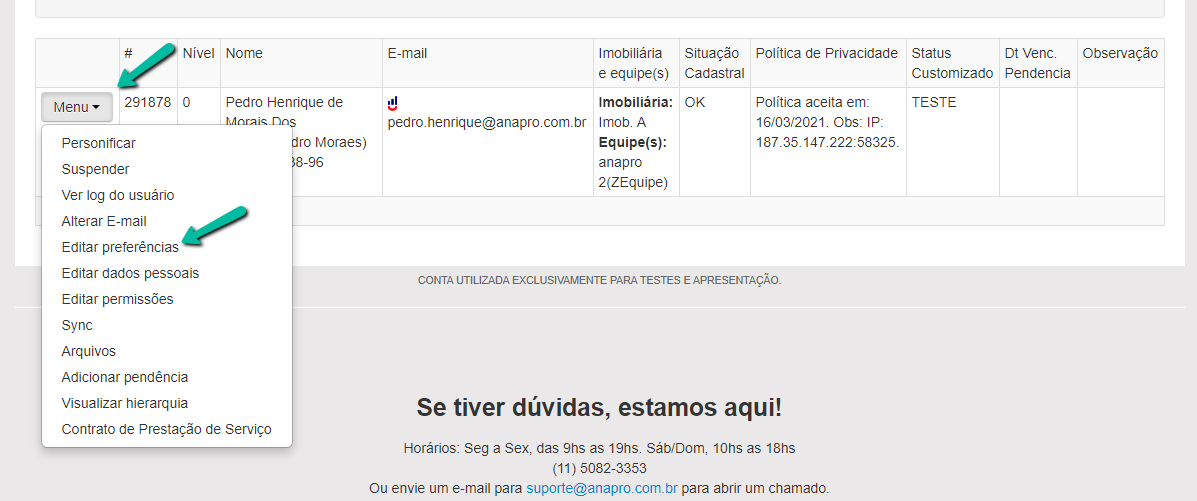
Task: Open Editar permissões from the menu
Action: click(x=117, y=299)
